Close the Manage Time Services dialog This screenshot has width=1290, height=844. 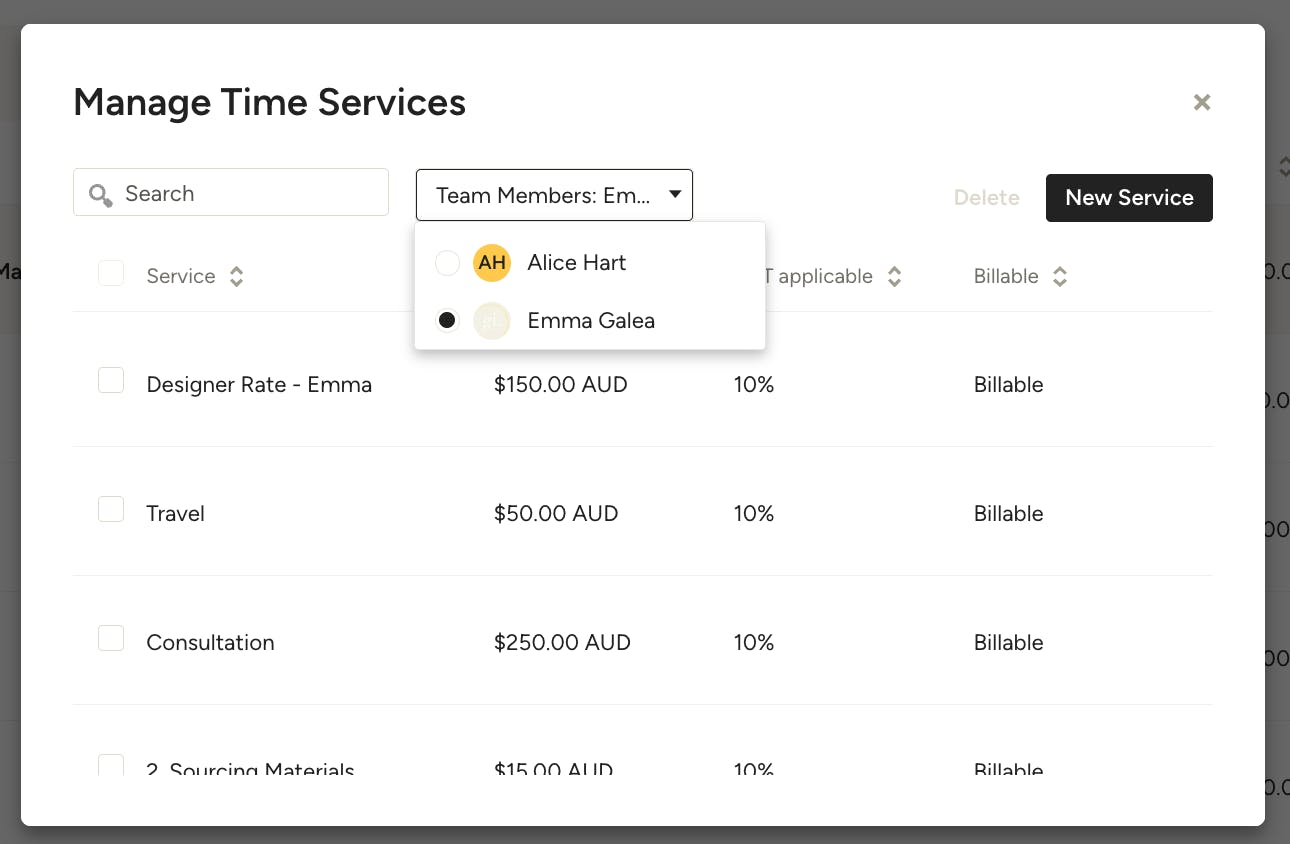1202,102
